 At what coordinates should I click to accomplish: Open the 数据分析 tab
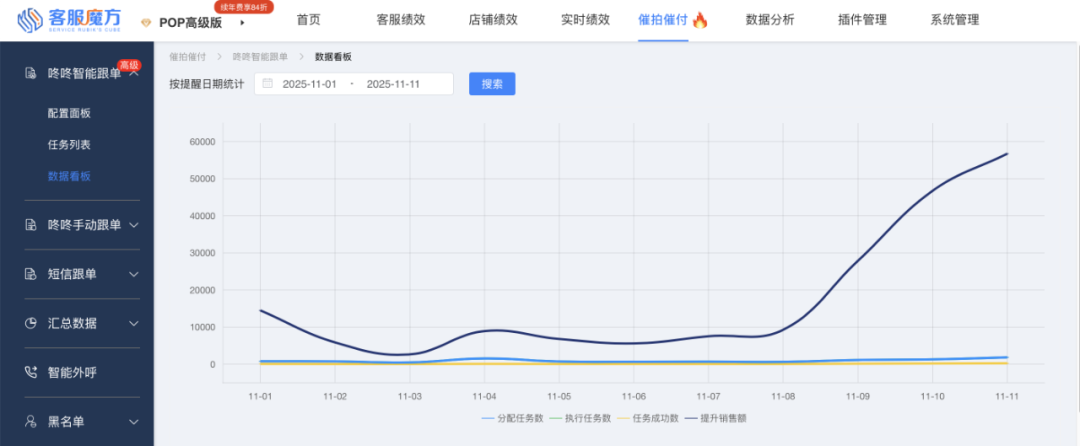pyautogui.click(x=770, y=20)
